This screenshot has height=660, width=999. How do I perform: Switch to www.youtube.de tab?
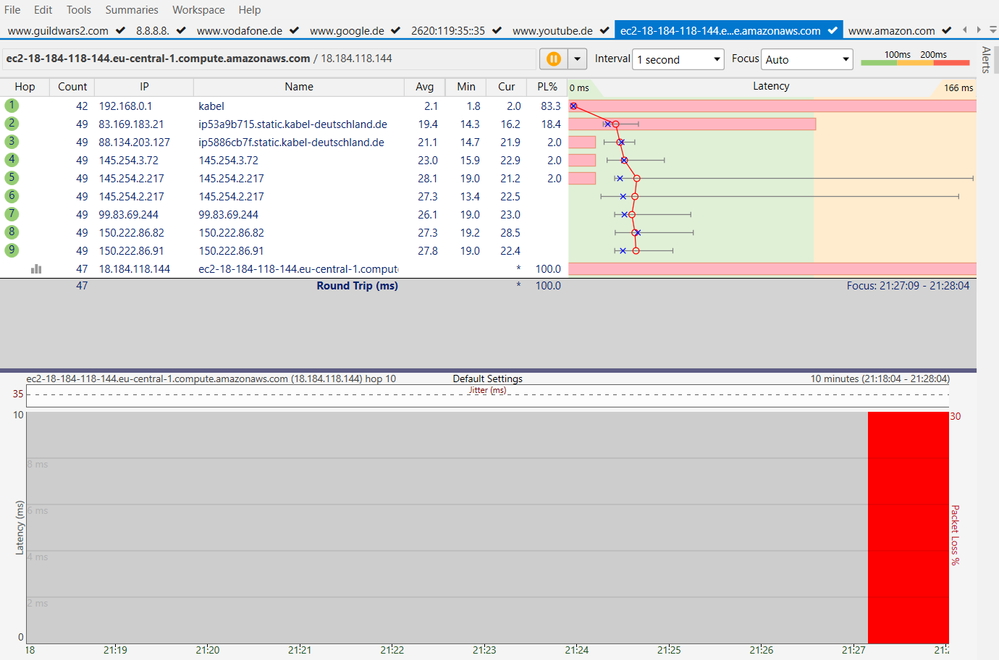560,30
